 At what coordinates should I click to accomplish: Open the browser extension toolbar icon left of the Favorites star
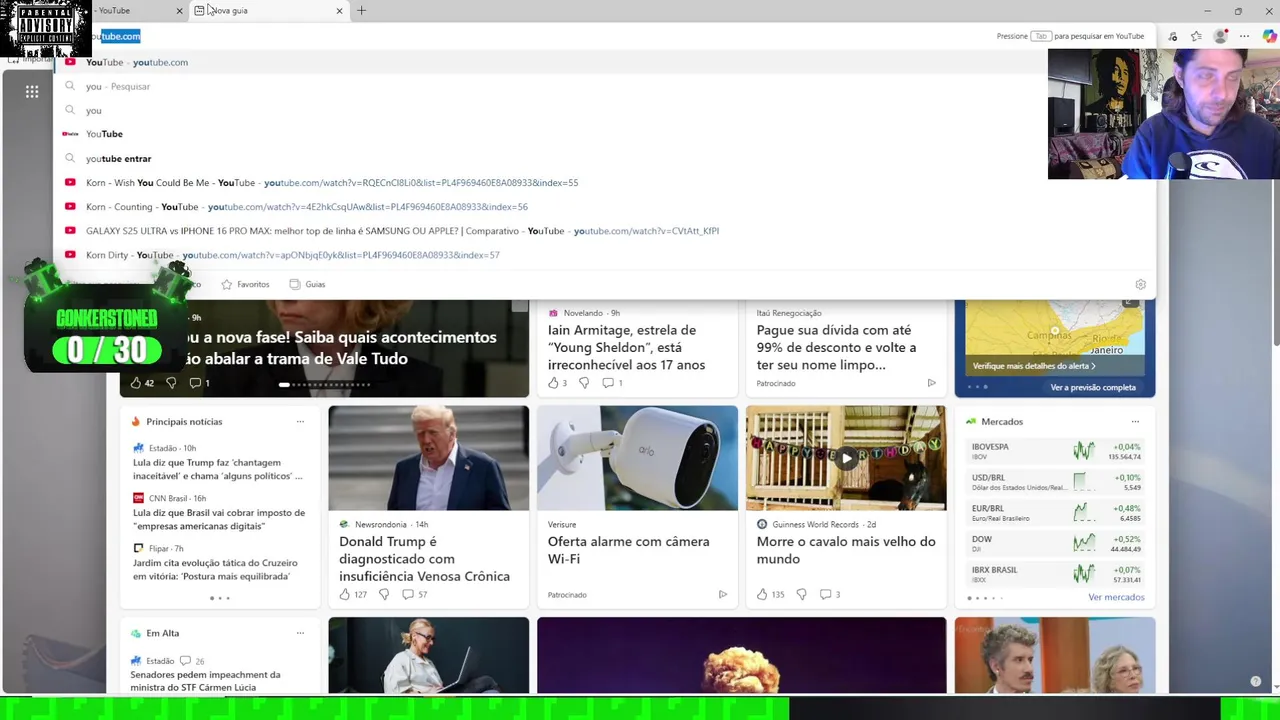1172,36
